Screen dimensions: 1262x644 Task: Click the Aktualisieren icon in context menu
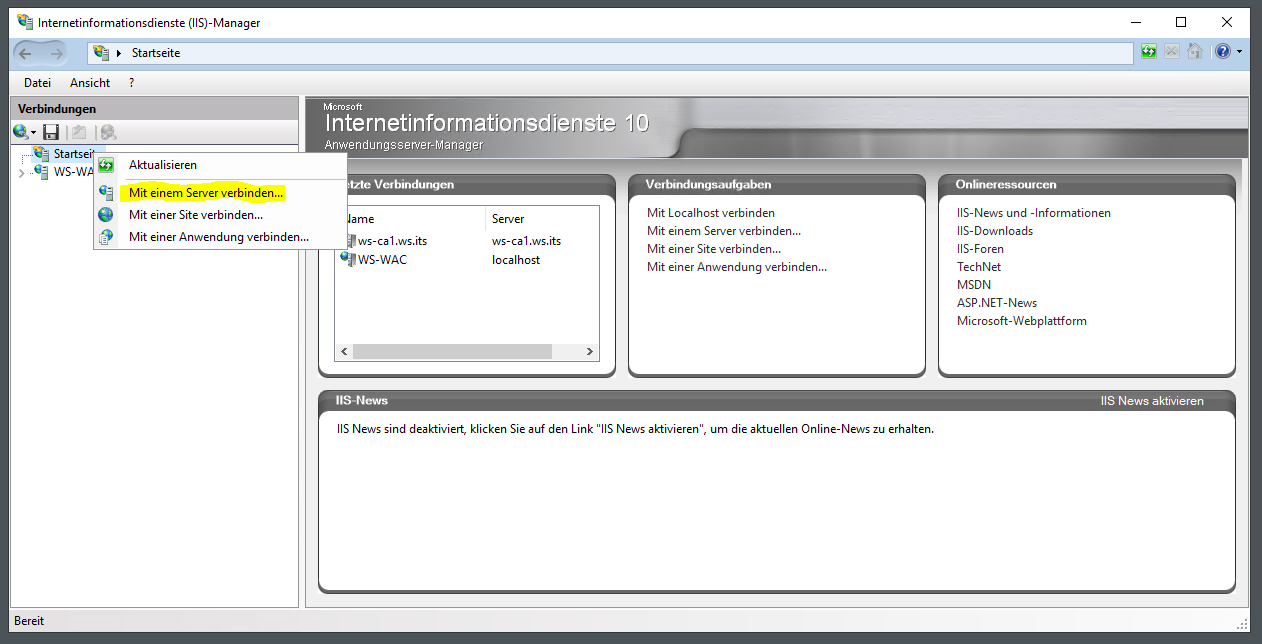pos(106,165)
